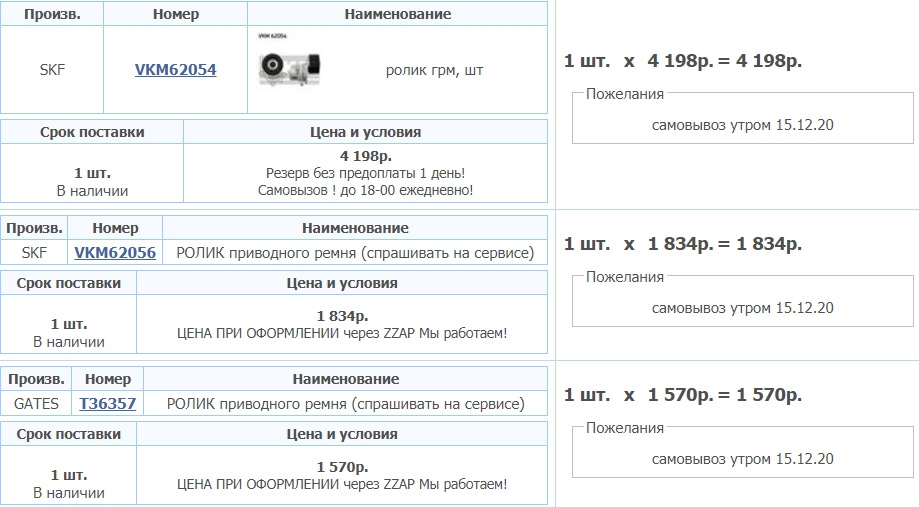The height and width of the screenshot is (507, 919).
Task: Open the VKM62054 part number link
Action: click(x=175, y=70)
